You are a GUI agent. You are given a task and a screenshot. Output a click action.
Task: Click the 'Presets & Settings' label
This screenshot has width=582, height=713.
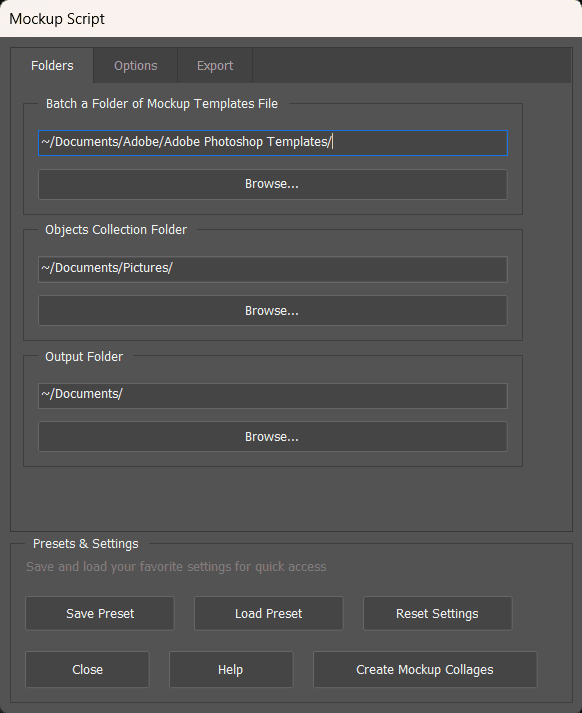[x=85, y=544]
